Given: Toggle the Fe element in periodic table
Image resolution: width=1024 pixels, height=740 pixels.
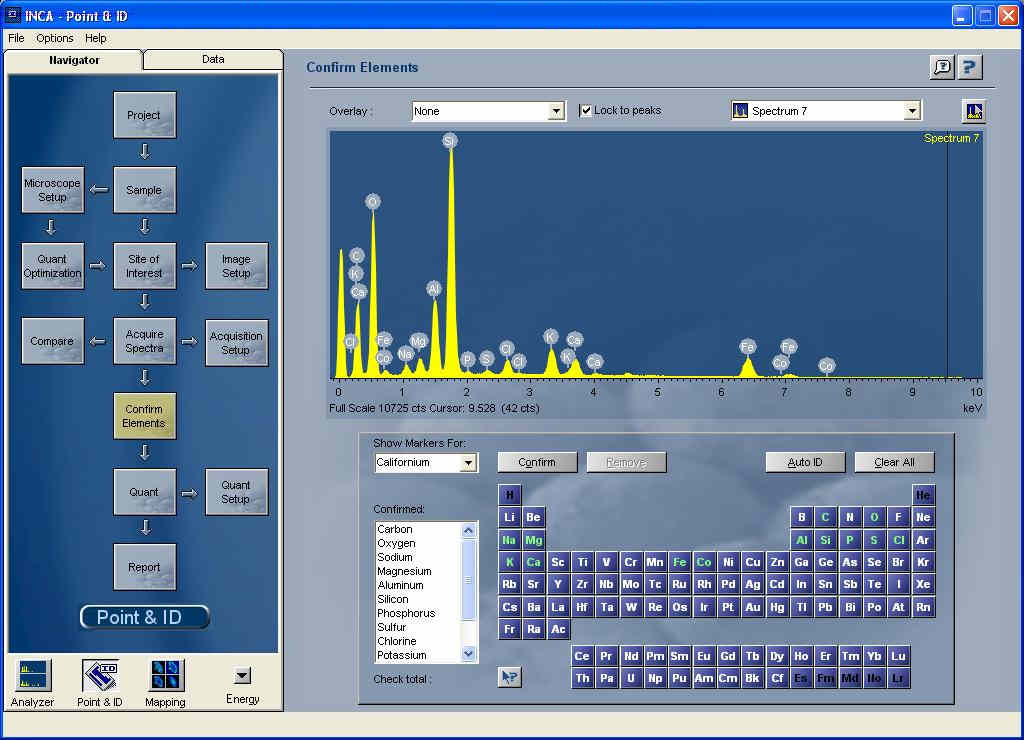Looking at the screenshot, I should [x=680, y=562].
